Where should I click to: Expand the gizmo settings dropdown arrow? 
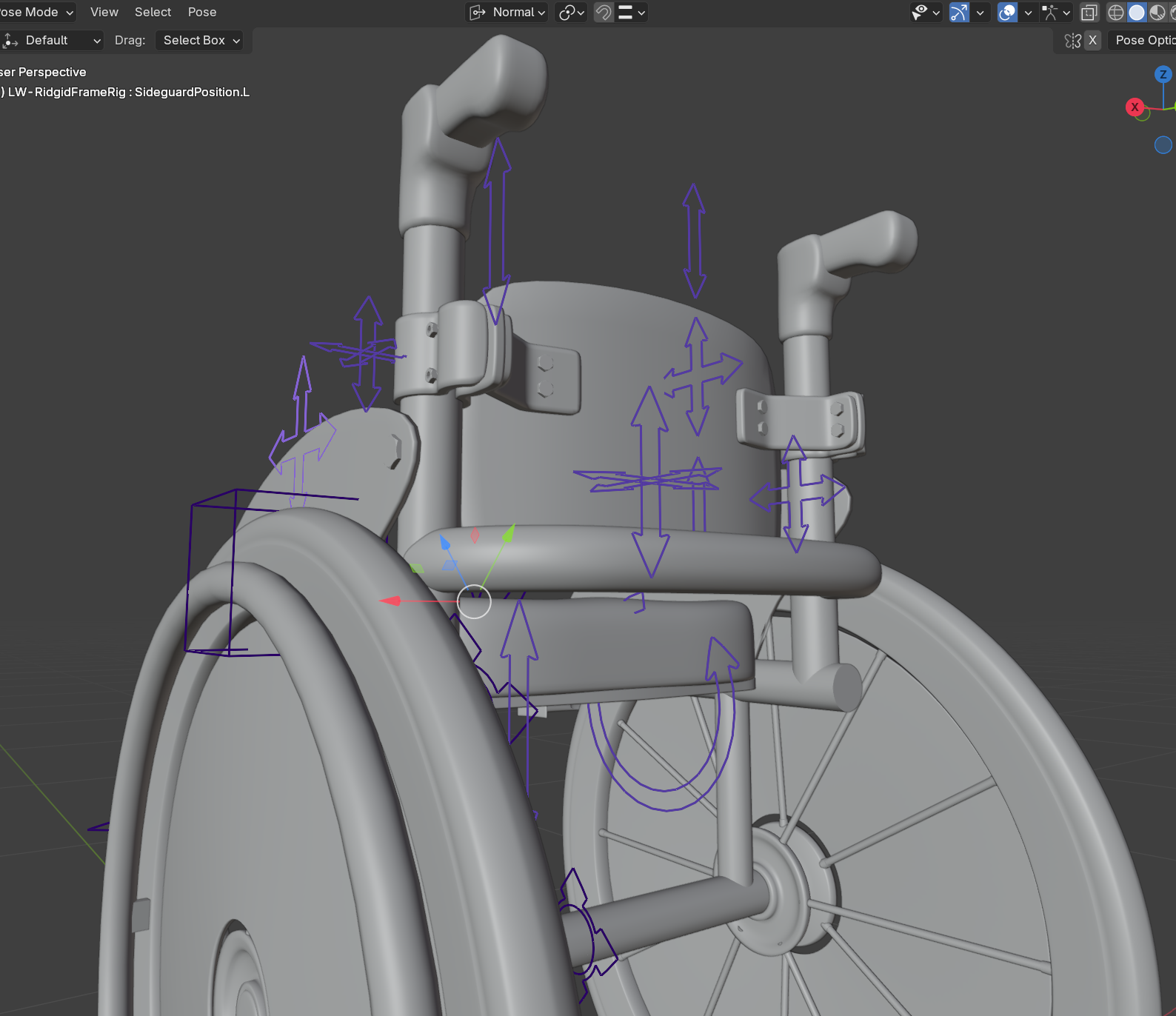coord(980,12)
